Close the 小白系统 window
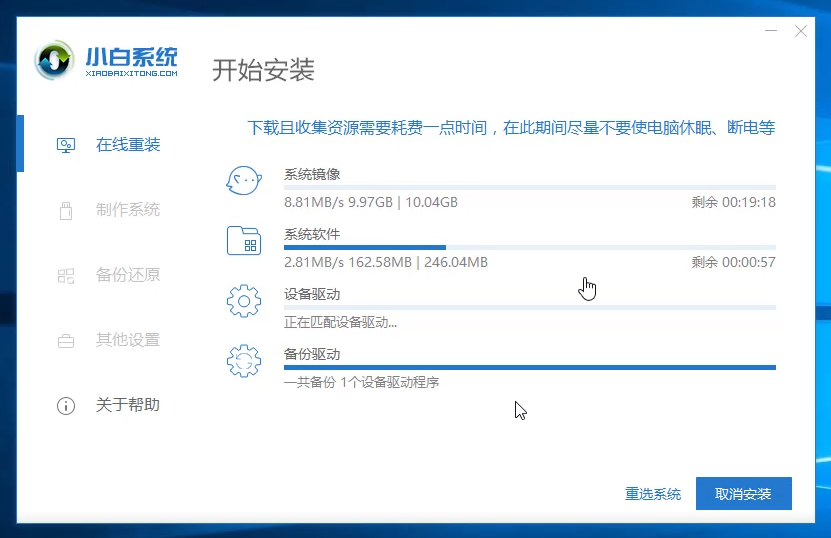This screenshot has height=538, width=831. (800, 31)
